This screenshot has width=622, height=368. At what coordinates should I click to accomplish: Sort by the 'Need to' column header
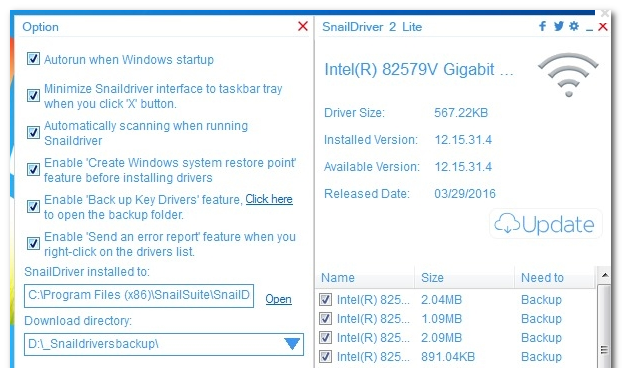click(x=555, y=278)
